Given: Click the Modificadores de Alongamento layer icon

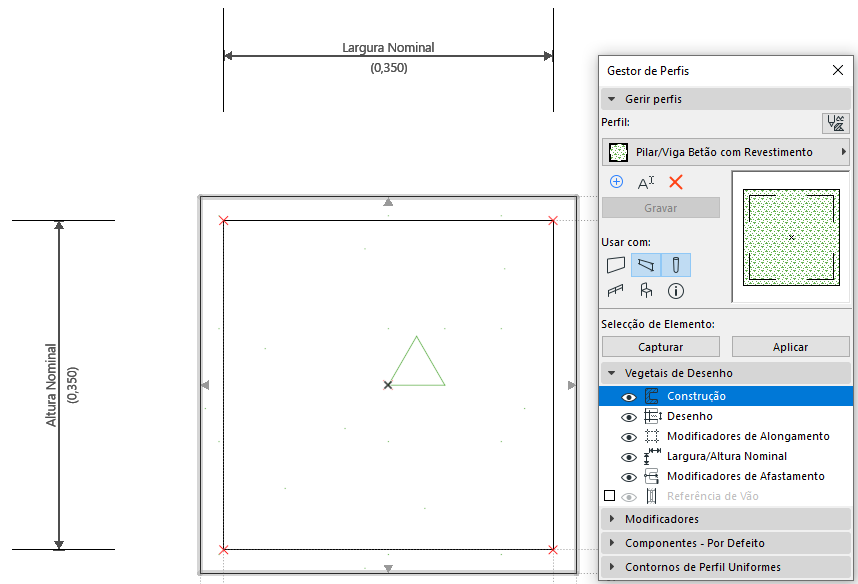Looking at the screenshot, I should tap(652, 436).
